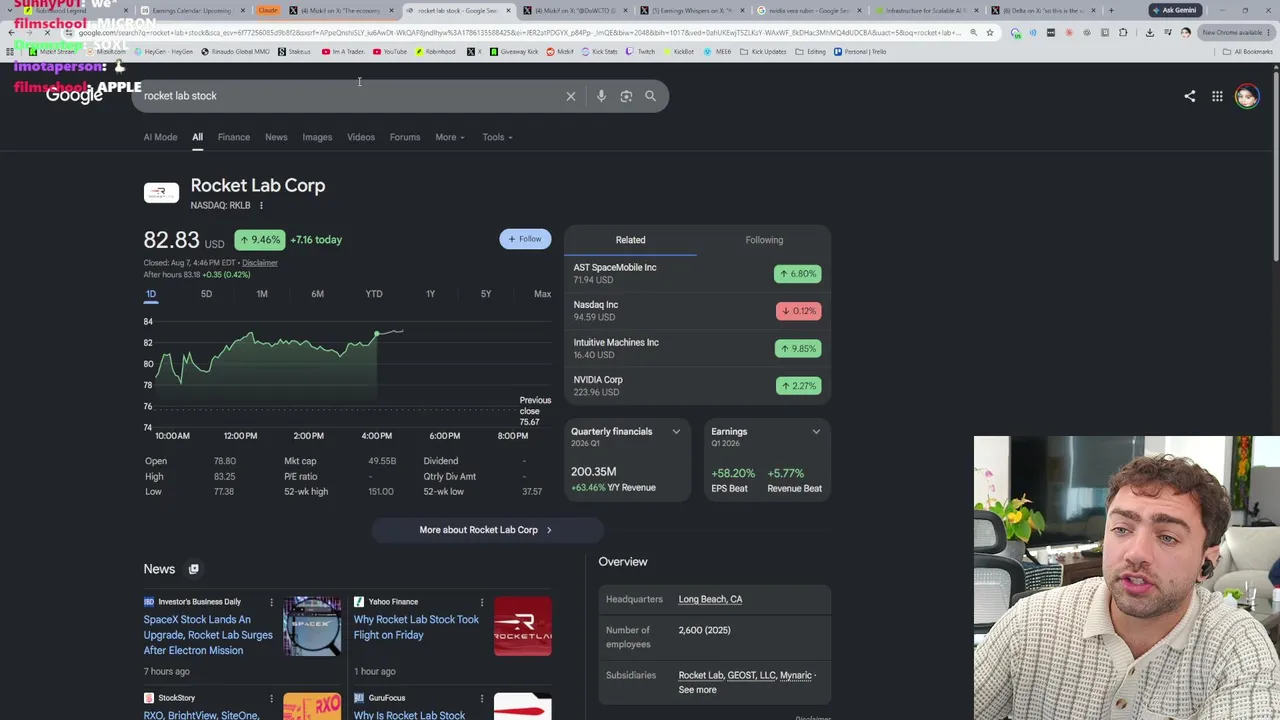Switch to the Related stocks tab
The height and width of the screenshot is (720, 1280).
click(x=630, y=240)
